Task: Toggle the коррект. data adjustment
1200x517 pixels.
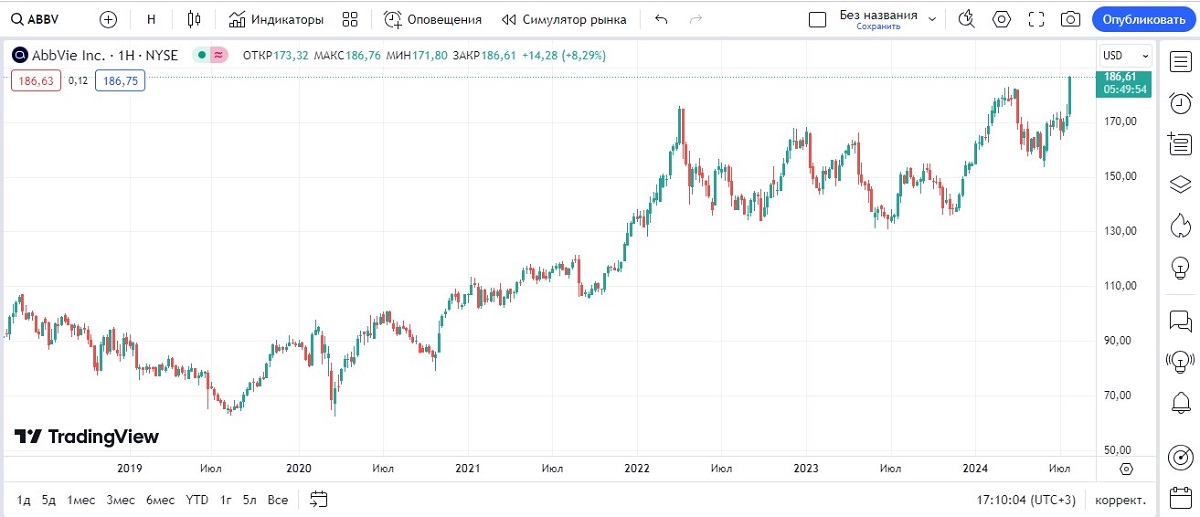Action: pos(1120,498)
